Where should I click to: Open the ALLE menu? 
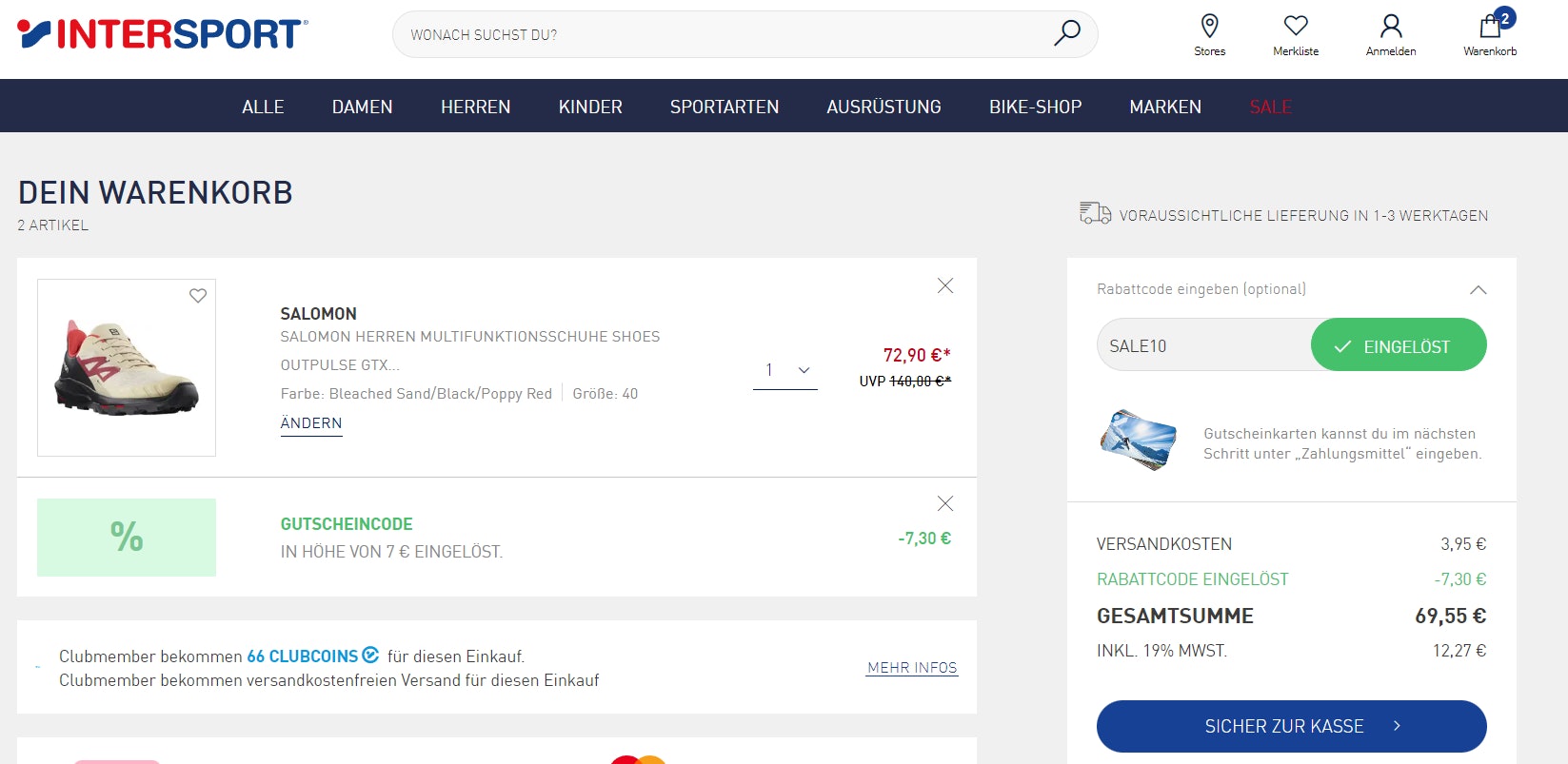click(x=263, y=107)
